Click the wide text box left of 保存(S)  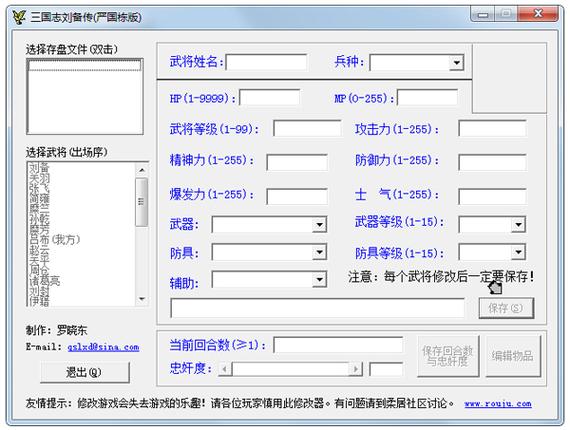[x=317, y=308]
